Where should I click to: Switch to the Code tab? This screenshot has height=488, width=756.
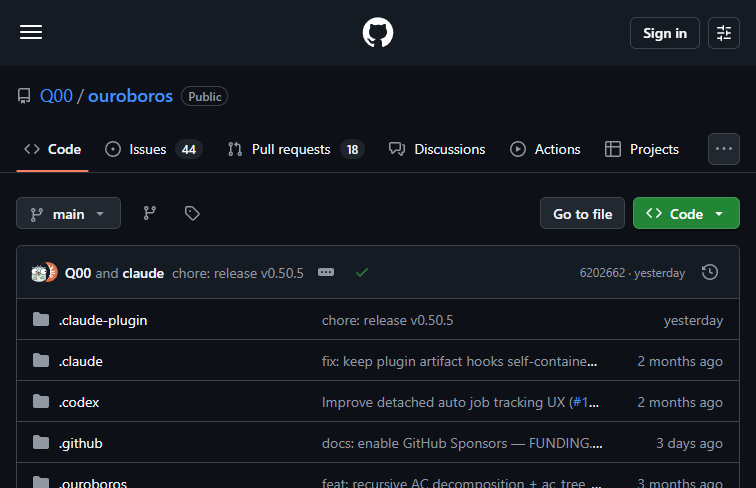point(53,149)
